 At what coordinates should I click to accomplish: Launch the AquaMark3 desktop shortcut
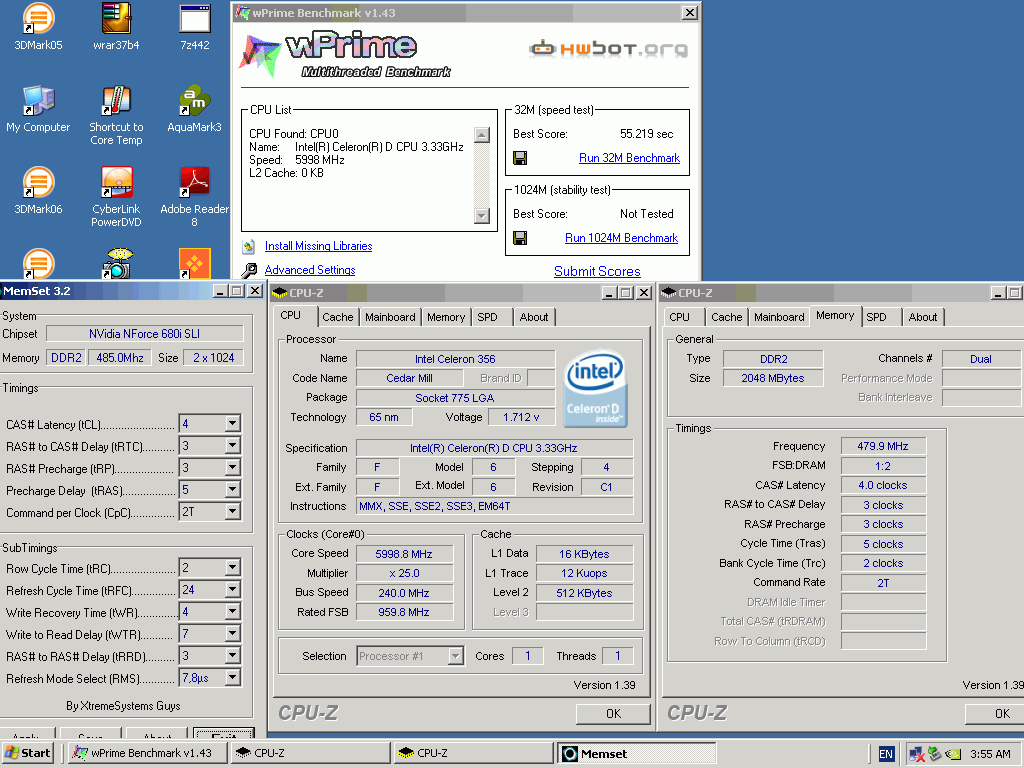[195, 109]
